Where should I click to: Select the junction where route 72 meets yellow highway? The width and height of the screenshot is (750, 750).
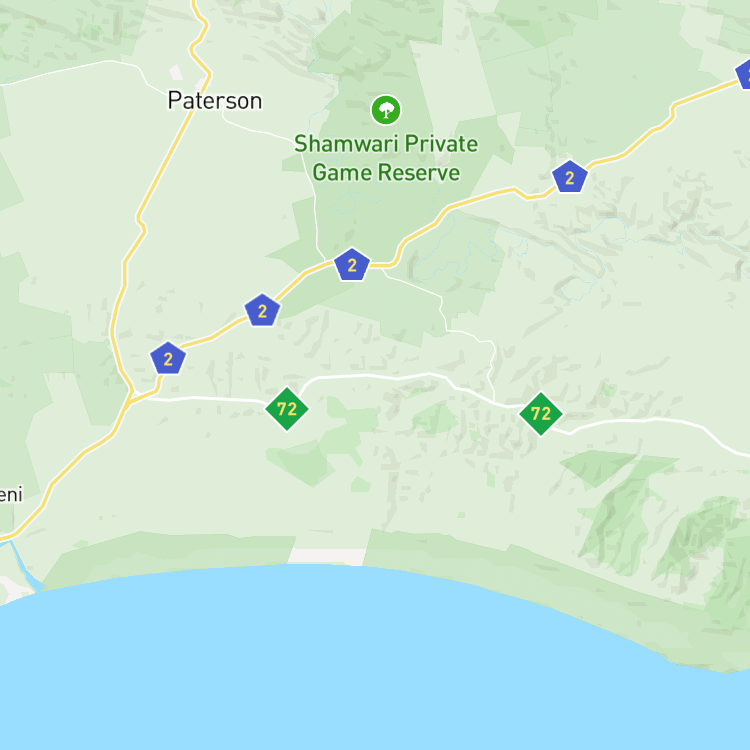[x=131, y=398]
